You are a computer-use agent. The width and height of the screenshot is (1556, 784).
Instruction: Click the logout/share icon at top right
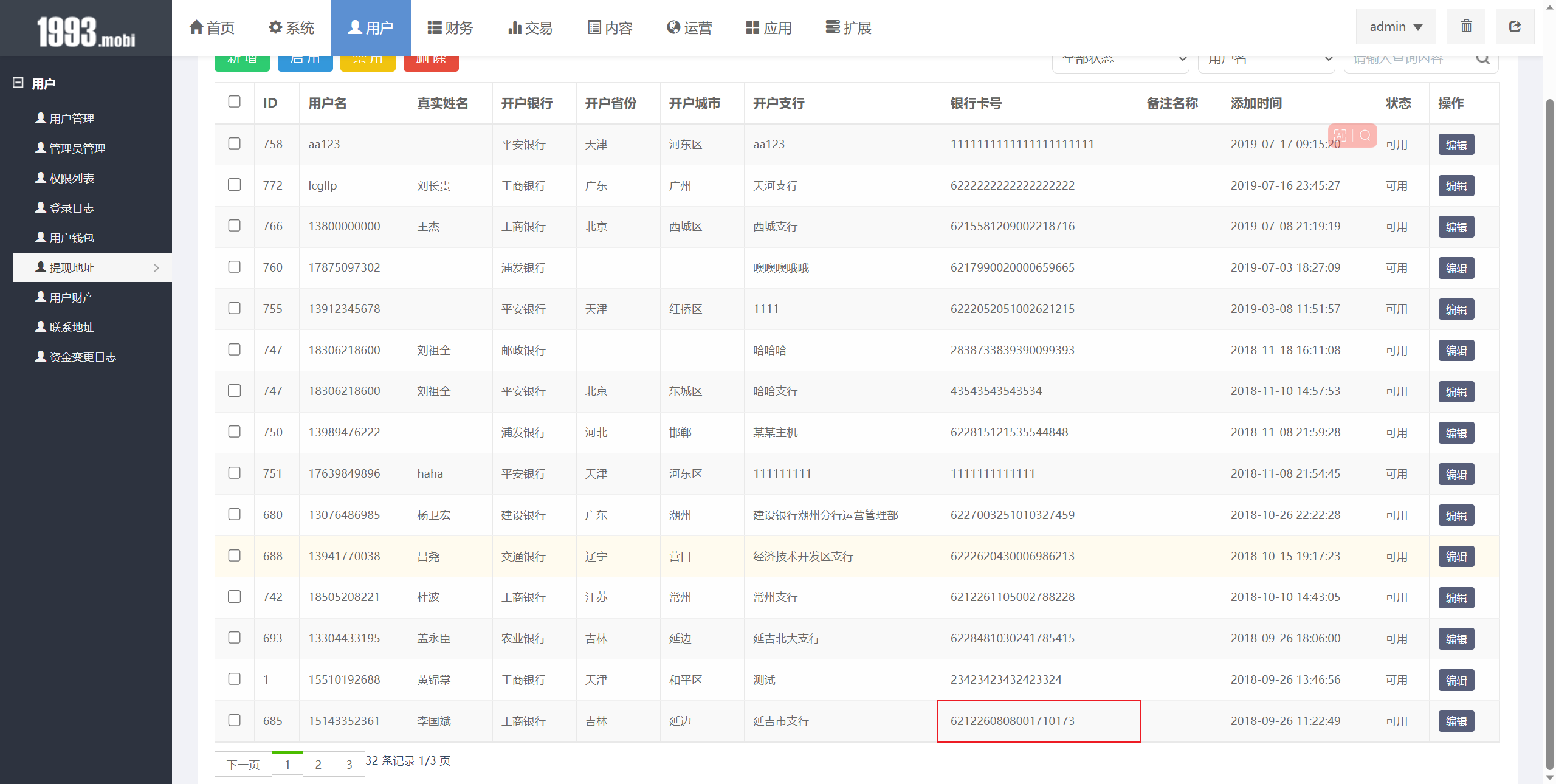coord(1515,27)
